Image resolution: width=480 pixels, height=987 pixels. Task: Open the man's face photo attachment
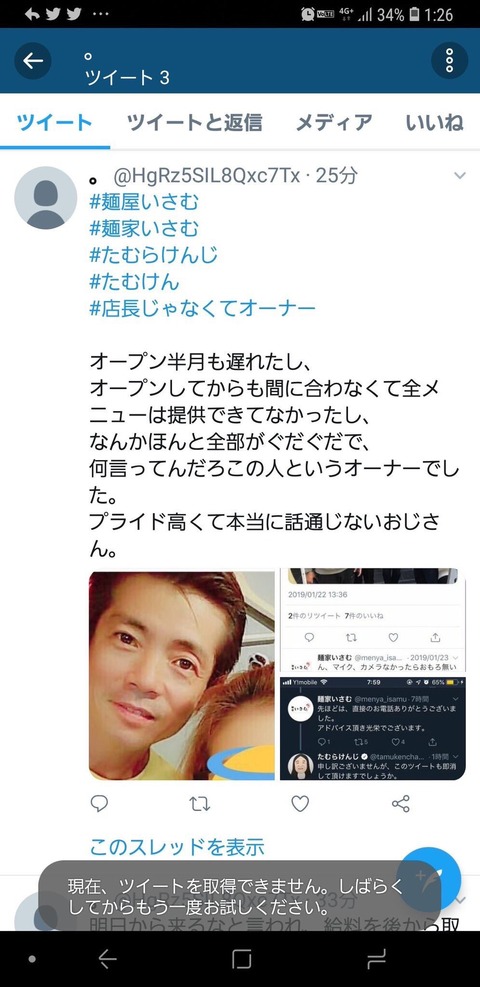(182, 675)
